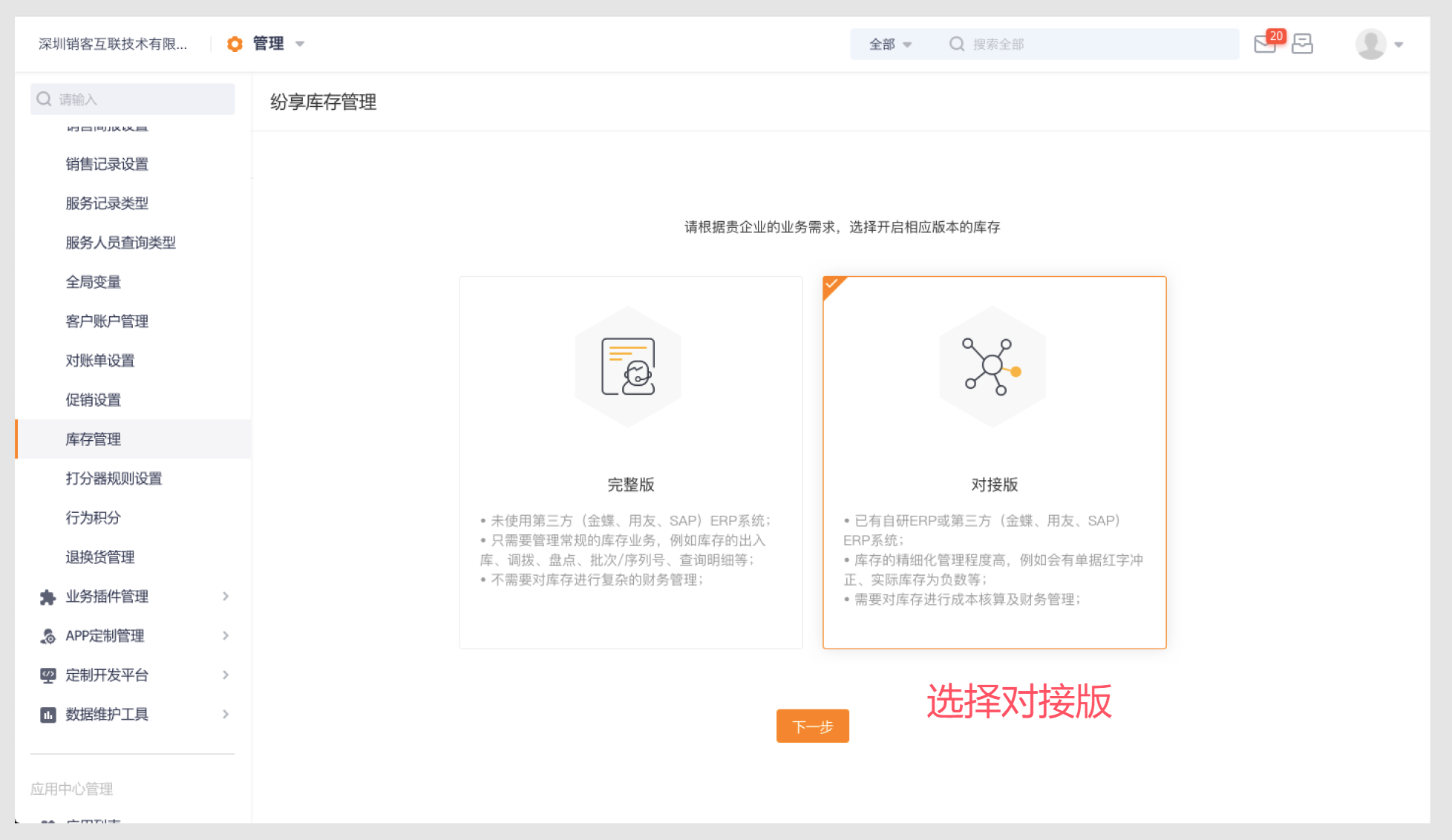The width and height of the screenshot is (1452, 840).
Task: Open 促销设置 in the sidebar
Action: click(94, 400)
